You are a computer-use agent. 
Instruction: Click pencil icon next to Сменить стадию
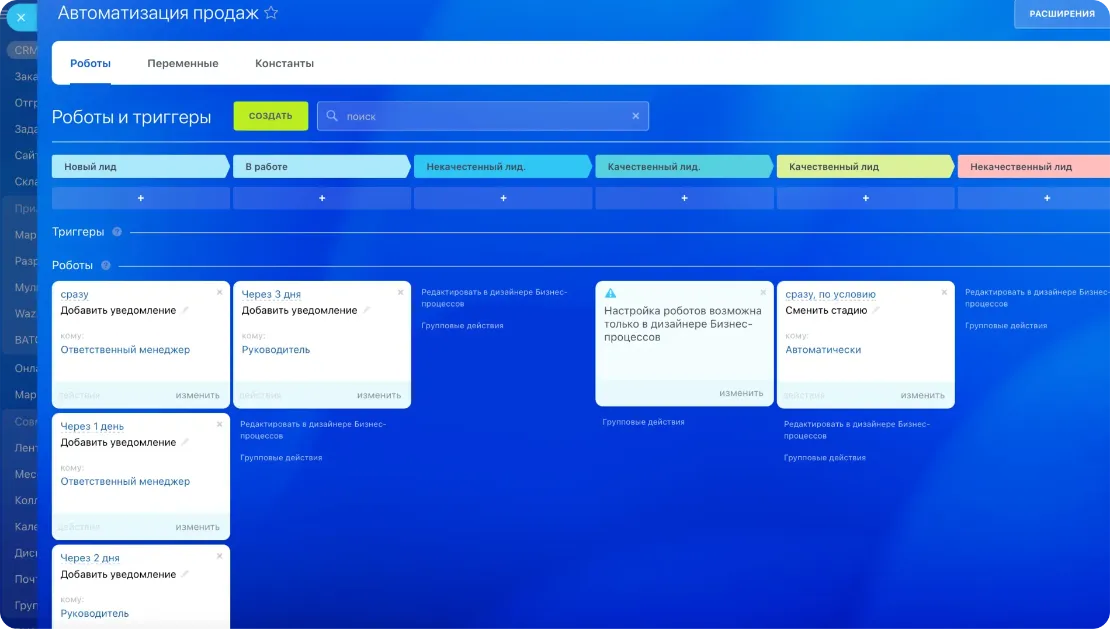877,311
